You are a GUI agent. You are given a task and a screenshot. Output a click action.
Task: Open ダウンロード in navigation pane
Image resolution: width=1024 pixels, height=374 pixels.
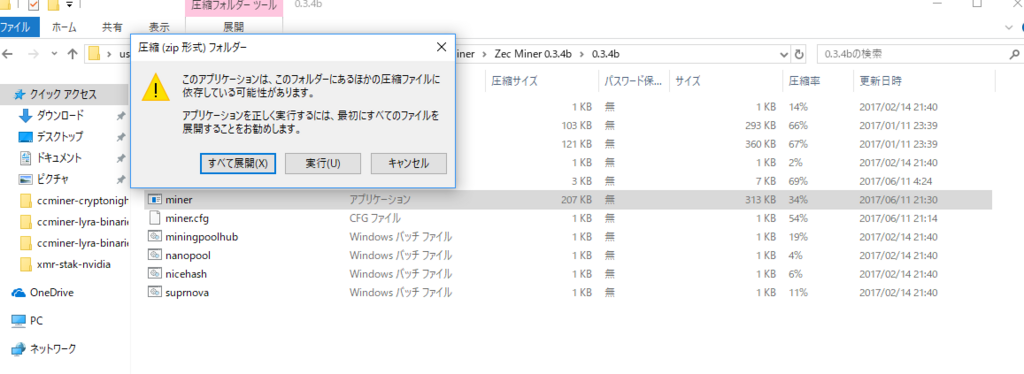(60, 116)
